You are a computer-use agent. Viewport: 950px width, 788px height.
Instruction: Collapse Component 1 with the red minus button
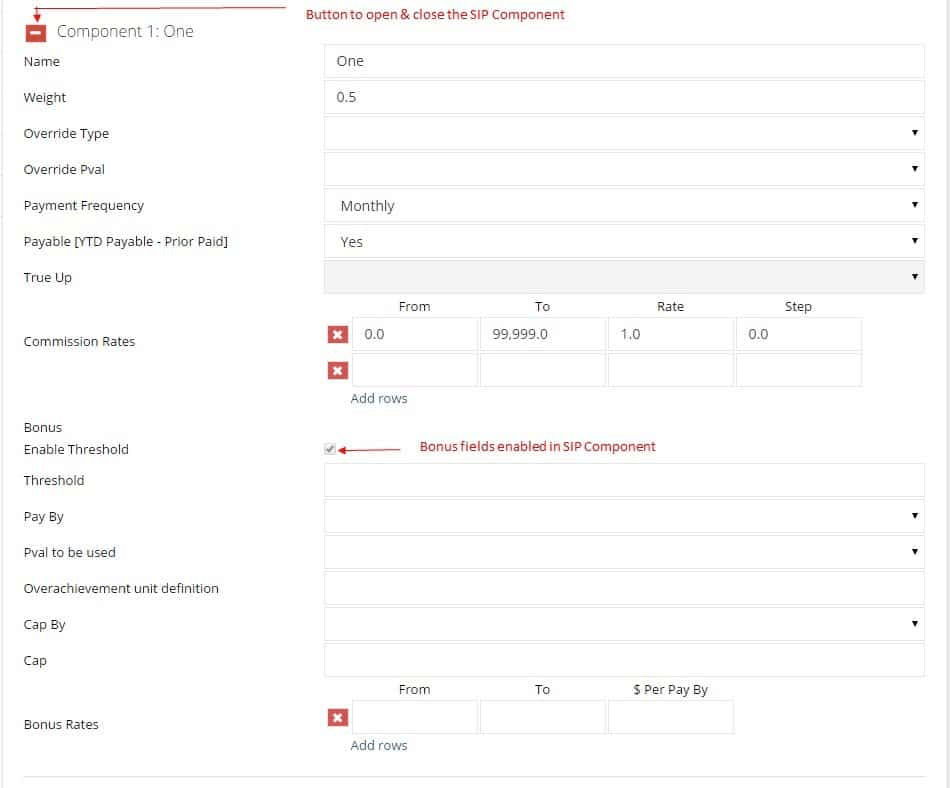pyautogui.click(x=36, y=33)
